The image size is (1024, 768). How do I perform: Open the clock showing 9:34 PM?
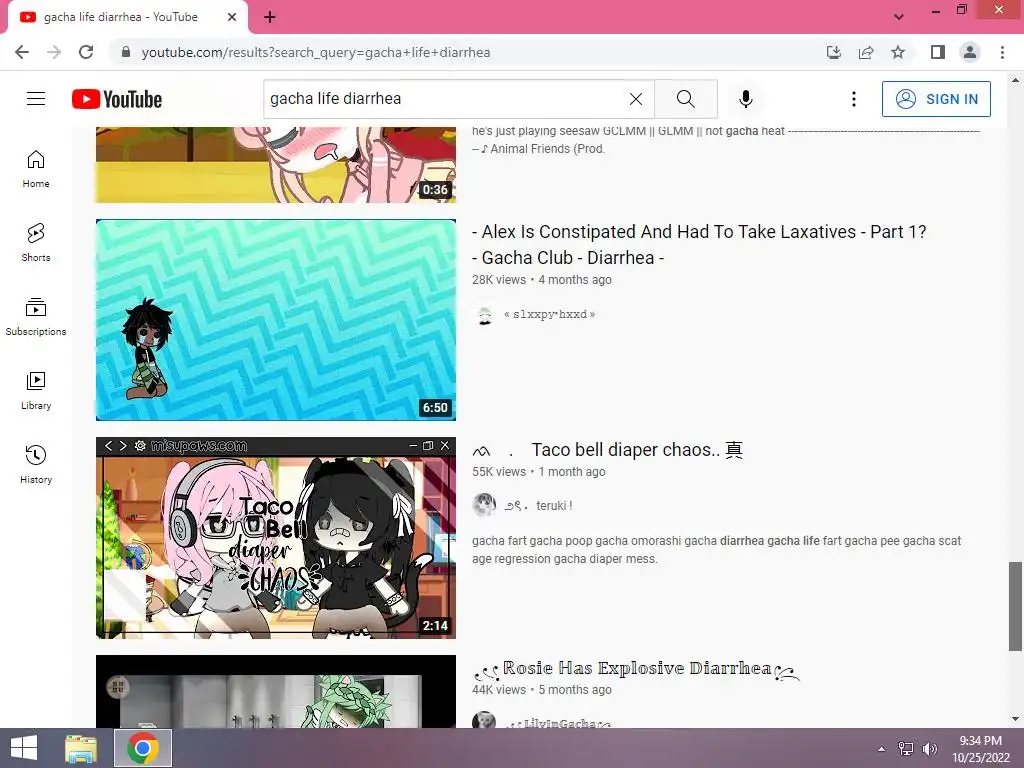(x=980, y=748)
